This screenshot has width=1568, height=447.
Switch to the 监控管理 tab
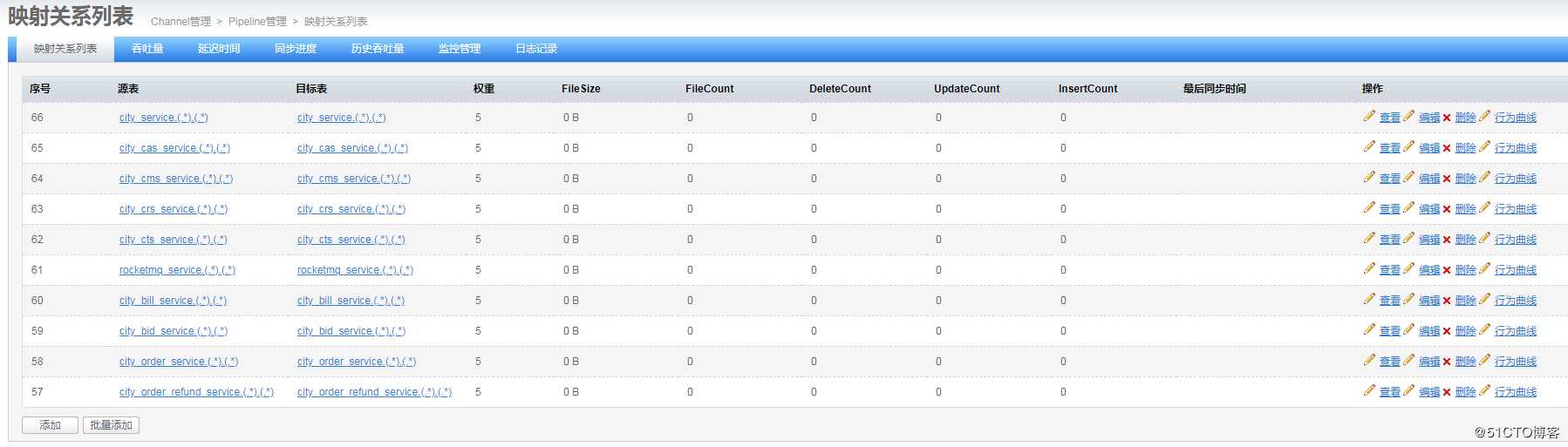(460, 49)
